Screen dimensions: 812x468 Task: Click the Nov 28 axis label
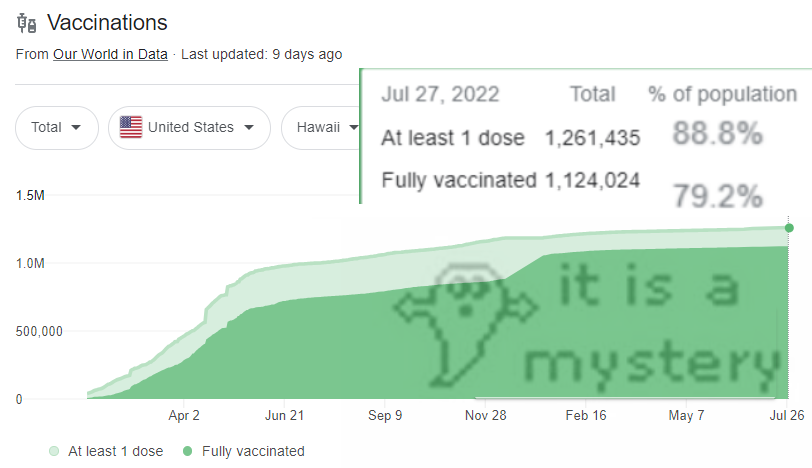pos(486,415)
